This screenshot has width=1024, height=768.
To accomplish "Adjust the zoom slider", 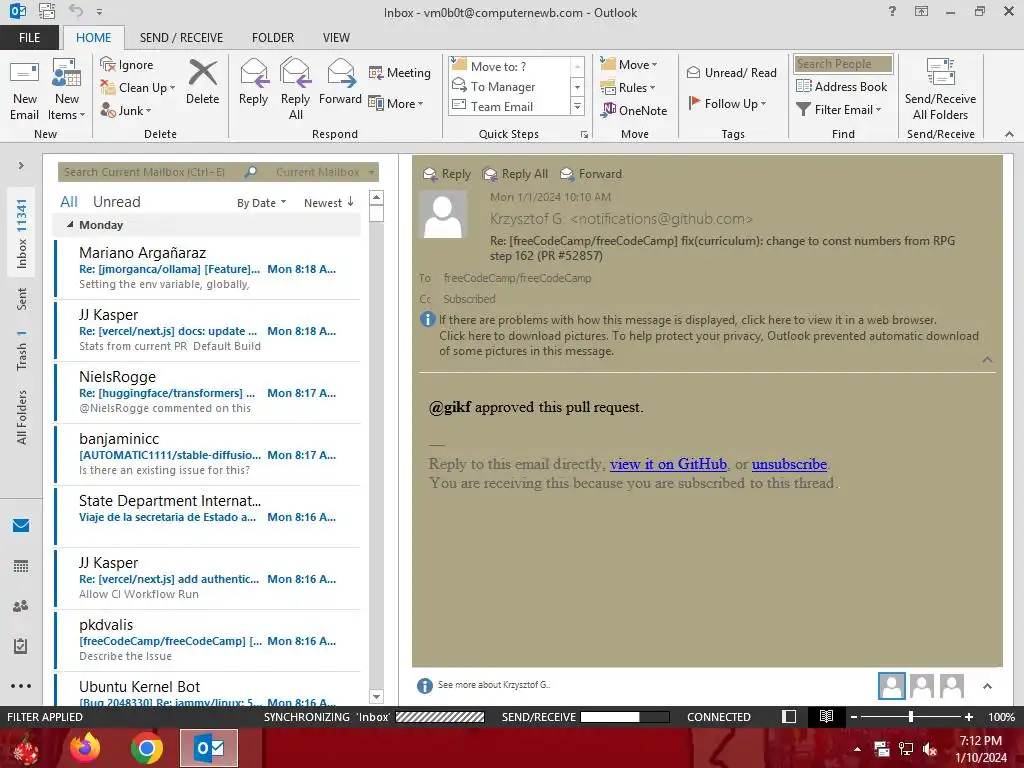I will tap(910, 717).
